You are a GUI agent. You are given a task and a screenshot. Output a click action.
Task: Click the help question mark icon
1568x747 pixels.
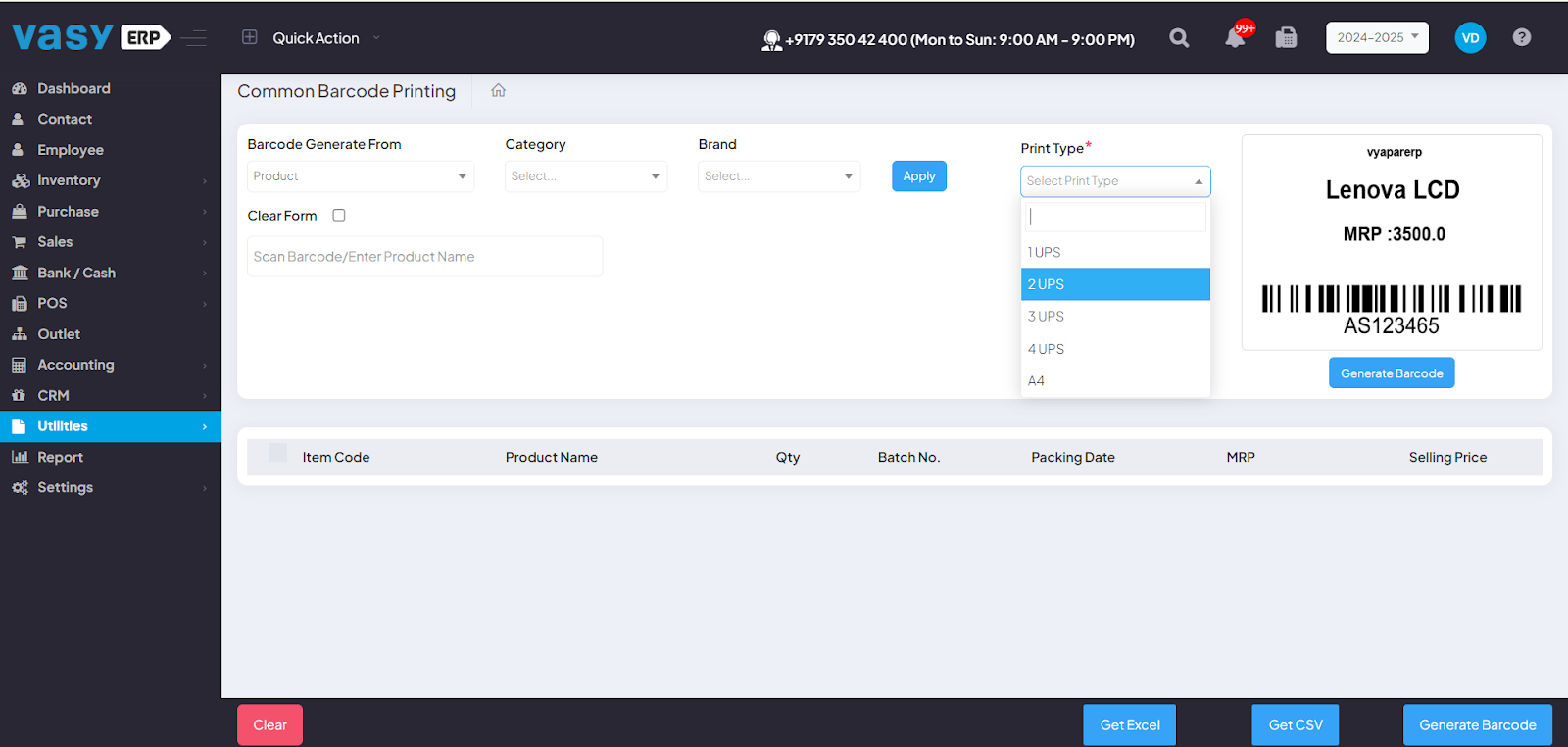(x=1521, y=37)
